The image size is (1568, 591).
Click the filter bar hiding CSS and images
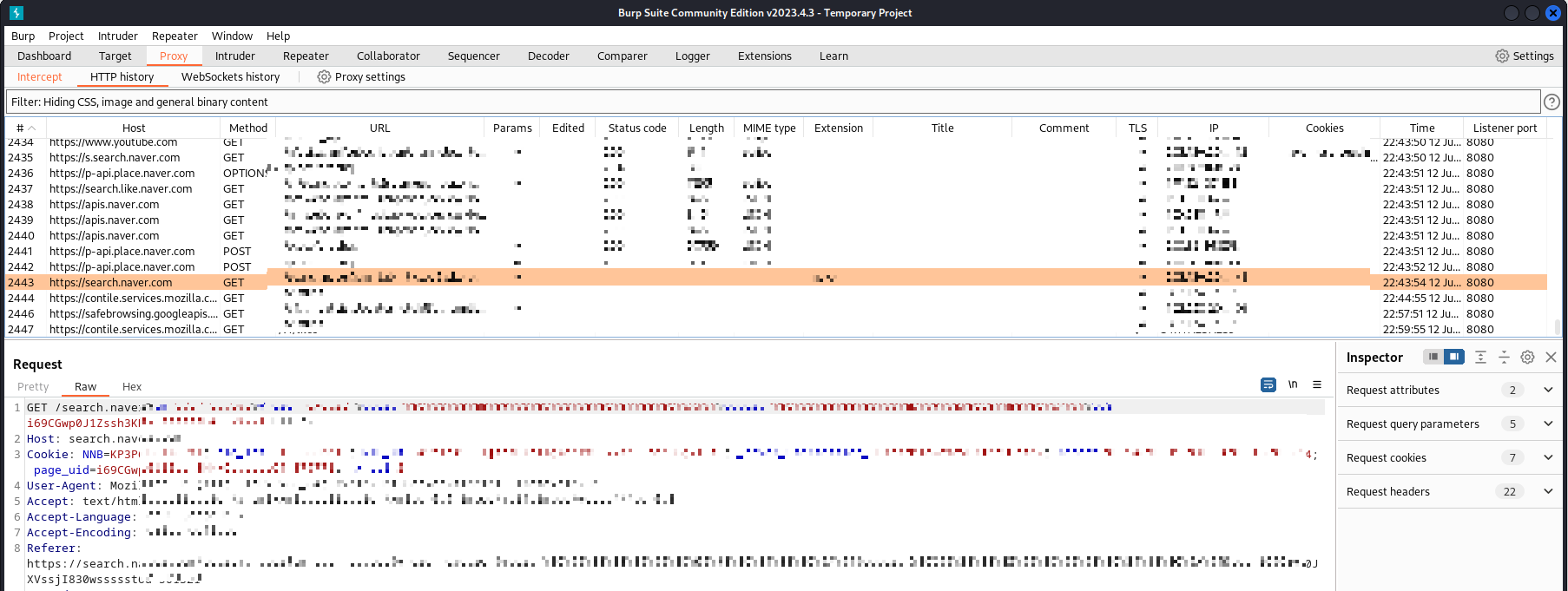coord(773,102)
